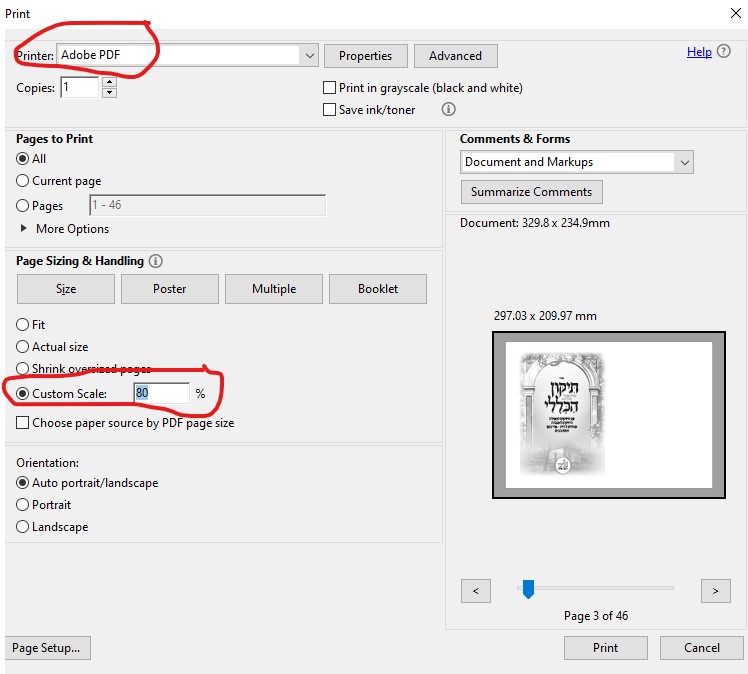Select the Landscape orientation radio button

click(23, 527)
